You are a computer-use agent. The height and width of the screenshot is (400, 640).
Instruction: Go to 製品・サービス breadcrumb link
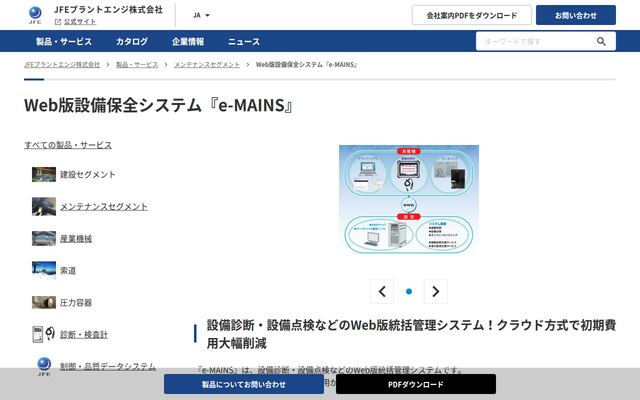[137, 64]
